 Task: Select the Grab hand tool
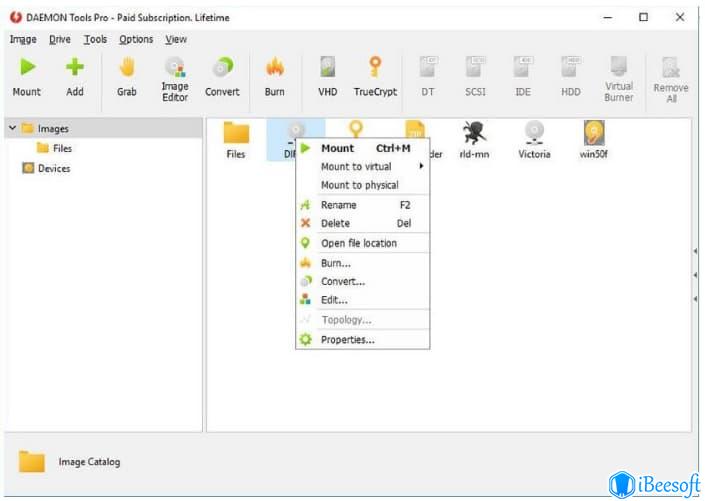pos(127,76)
